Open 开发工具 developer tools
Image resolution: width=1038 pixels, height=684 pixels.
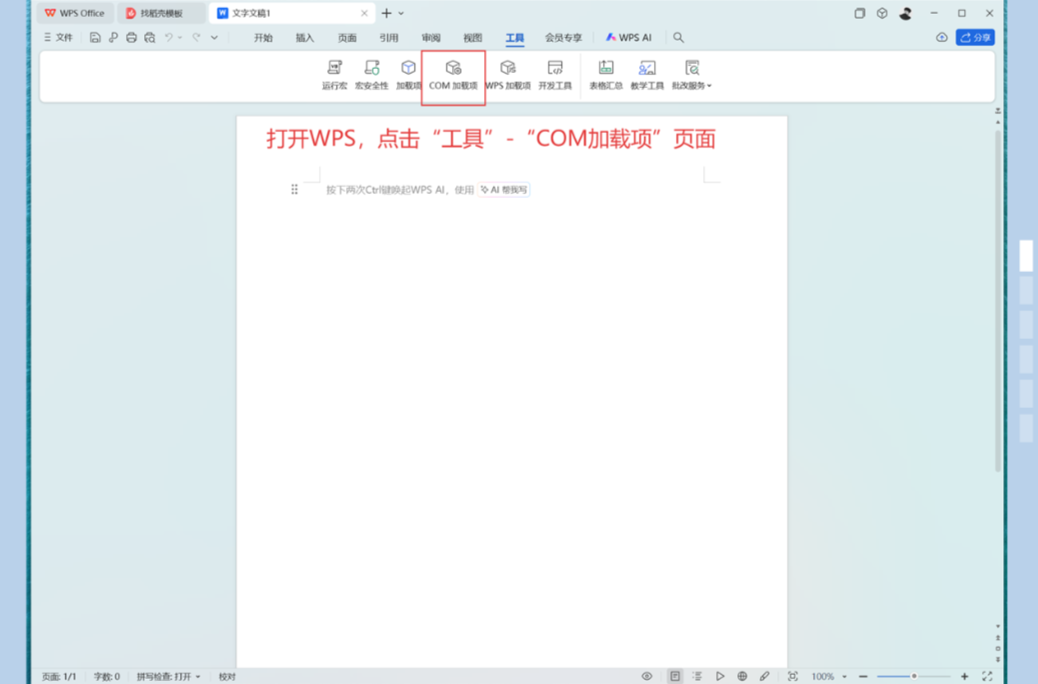coord(555,75)
